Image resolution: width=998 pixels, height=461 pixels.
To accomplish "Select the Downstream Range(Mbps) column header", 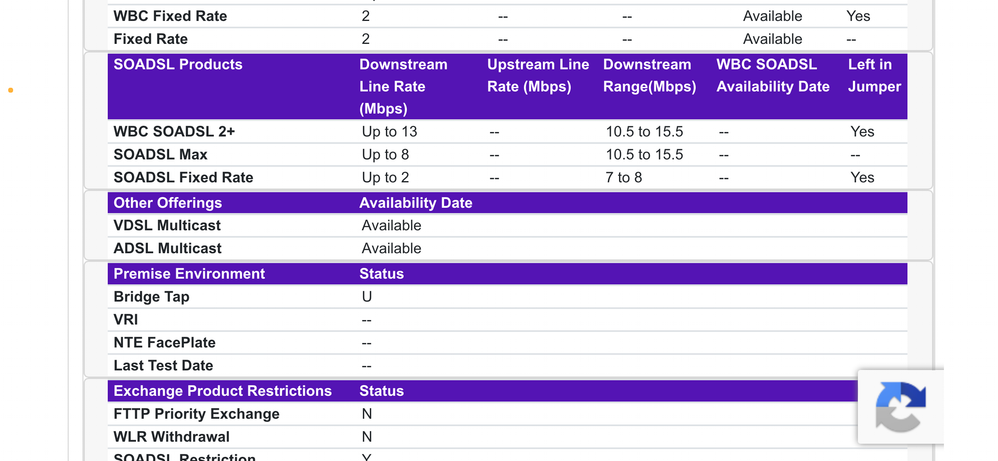I will click(649, 75).
